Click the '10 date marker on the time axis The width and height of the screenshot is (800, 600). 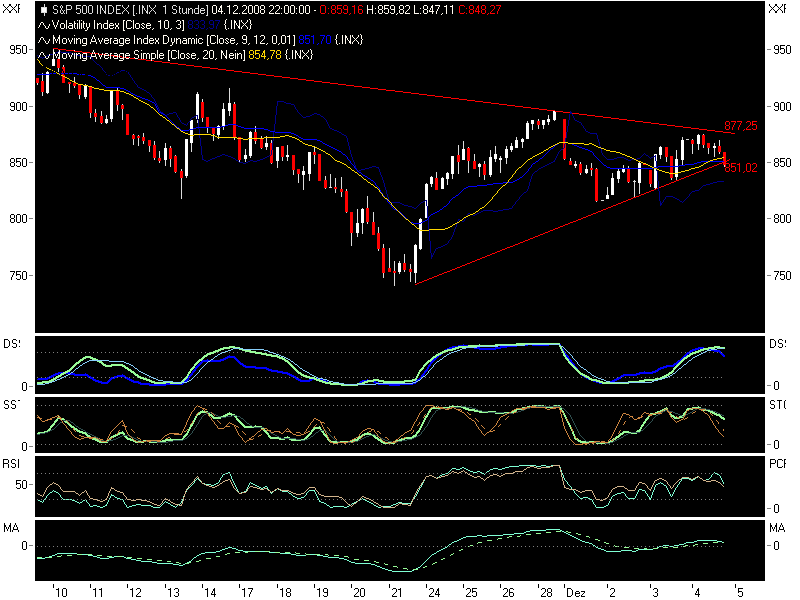(60, 592)
